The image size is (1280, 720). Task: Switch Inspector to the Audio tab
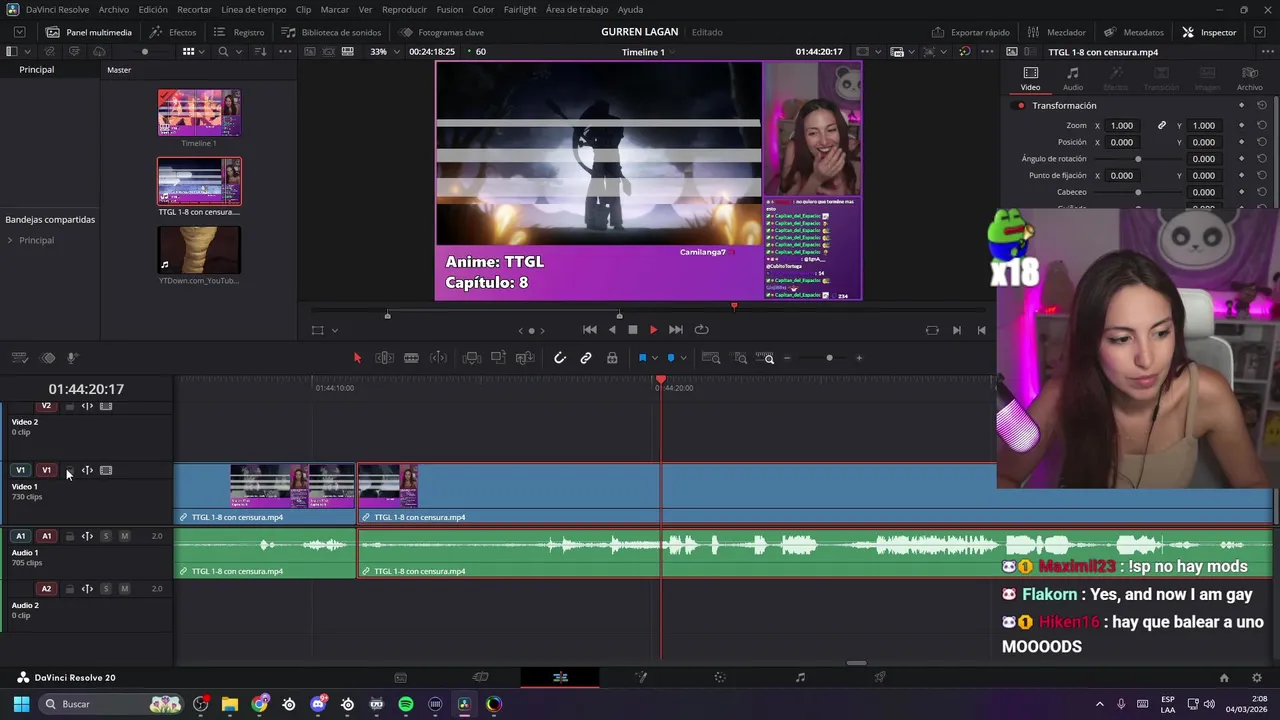click(1072, 79)
